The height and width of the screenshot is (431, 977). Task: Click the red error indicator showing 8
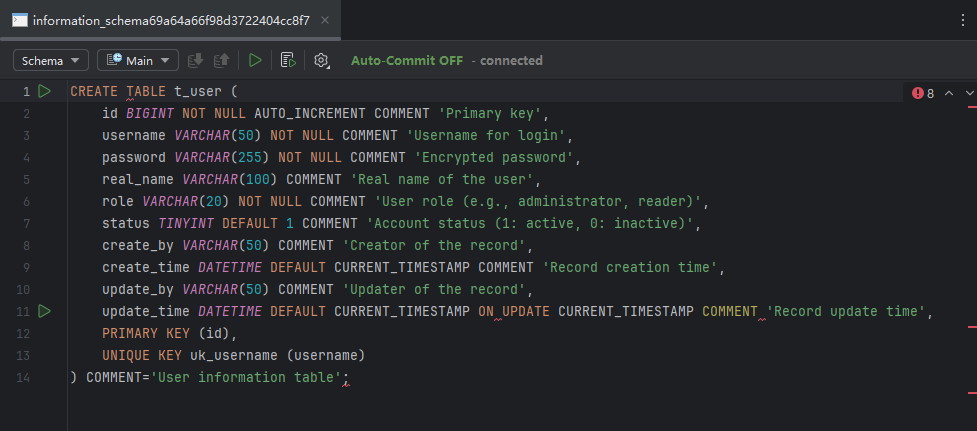(x=923, y=93)
